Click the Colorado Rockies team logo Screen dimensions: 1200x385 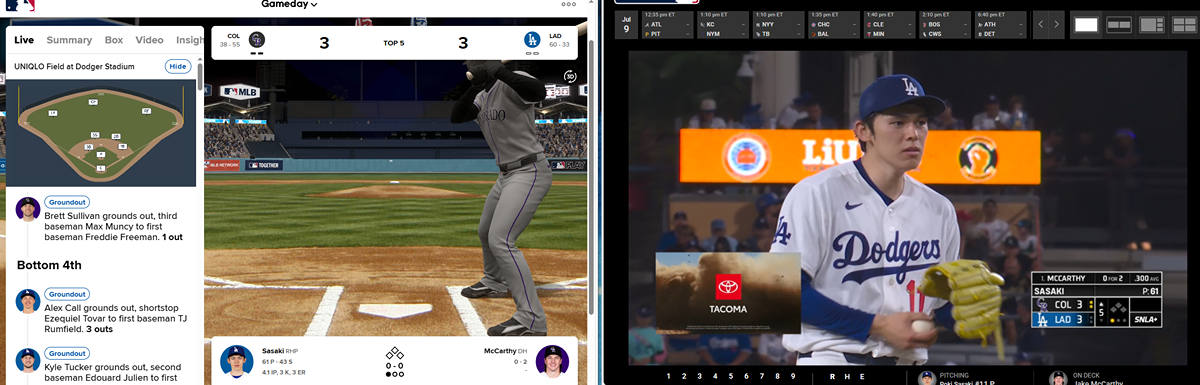[x=257, y=41]
